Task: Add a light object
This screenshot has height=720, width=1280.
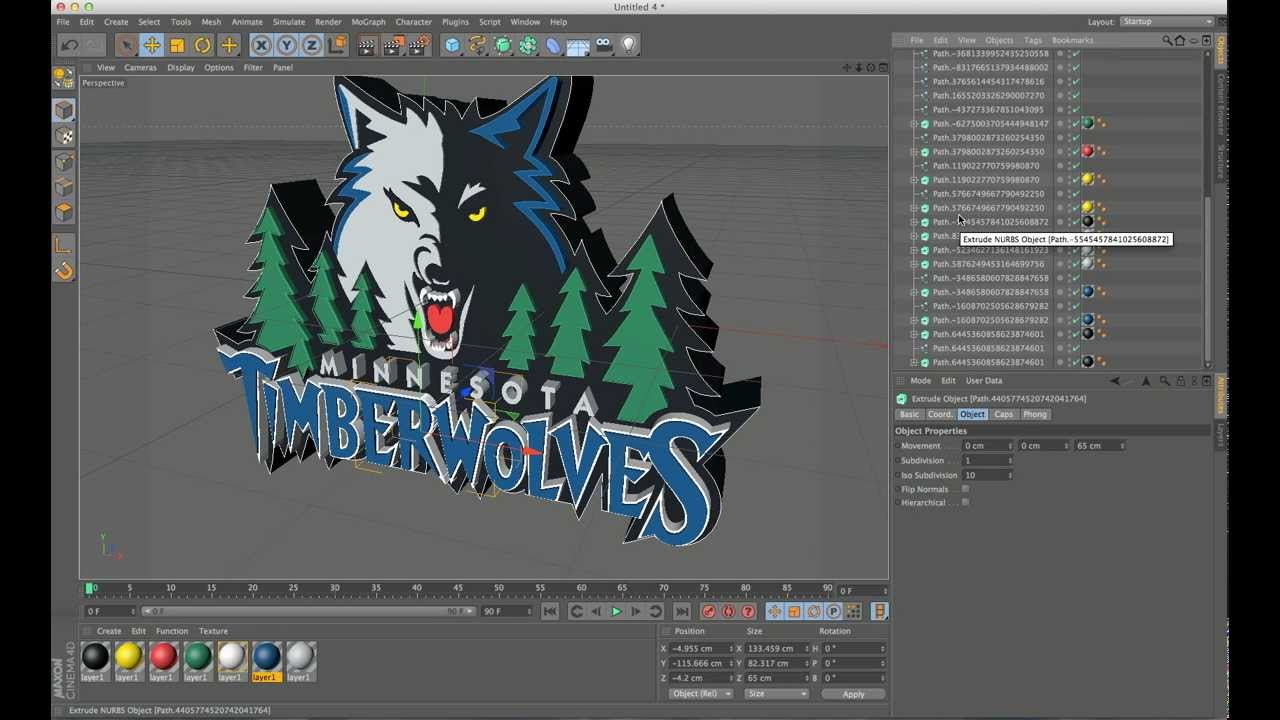Action: 629,45
